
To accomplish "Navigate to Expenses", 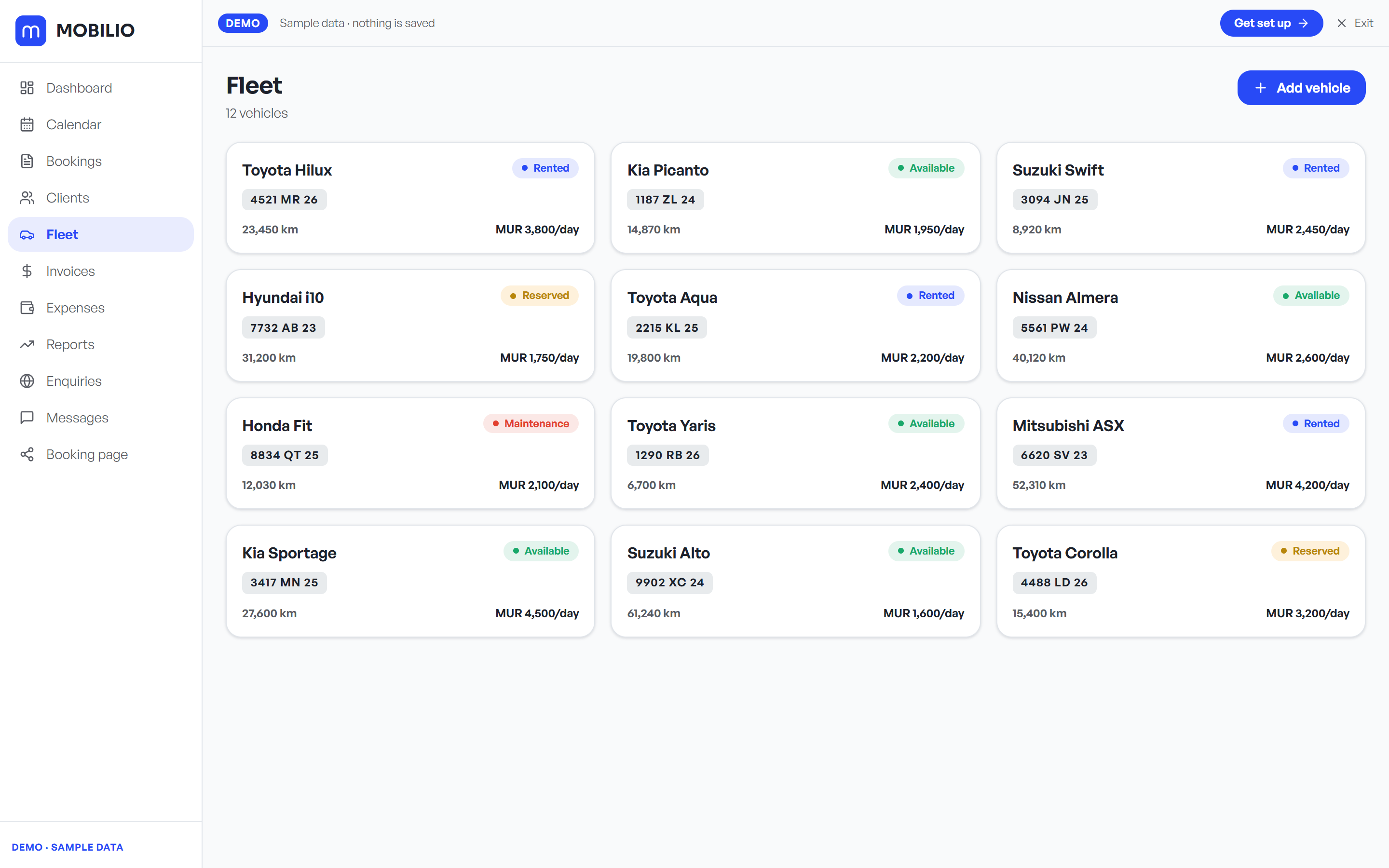I will (101, 308).
